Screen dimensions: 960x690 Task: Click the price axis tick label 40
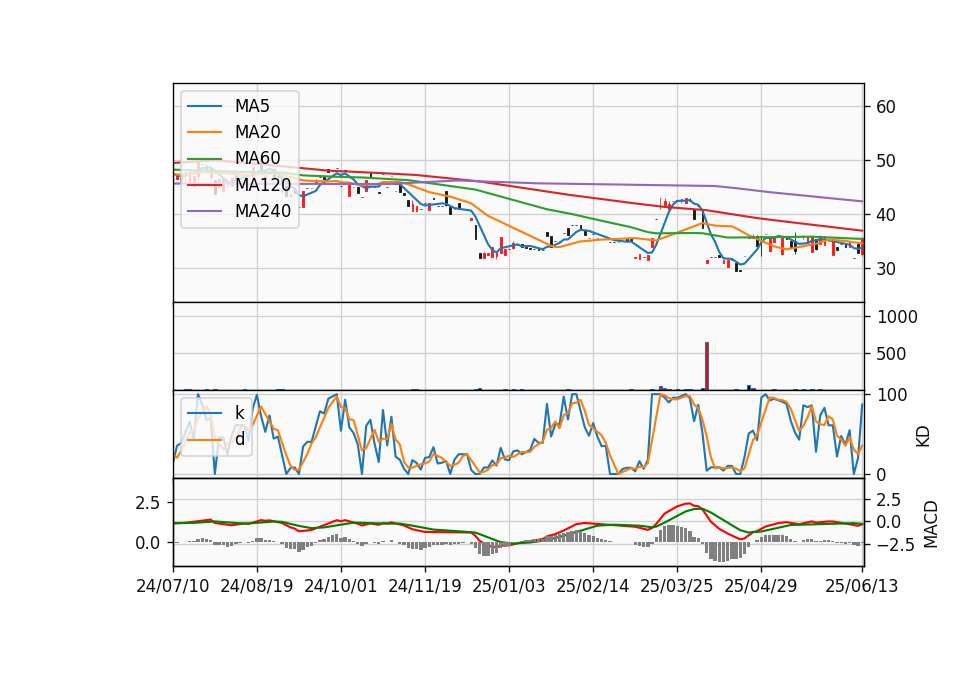coord(885,215)
